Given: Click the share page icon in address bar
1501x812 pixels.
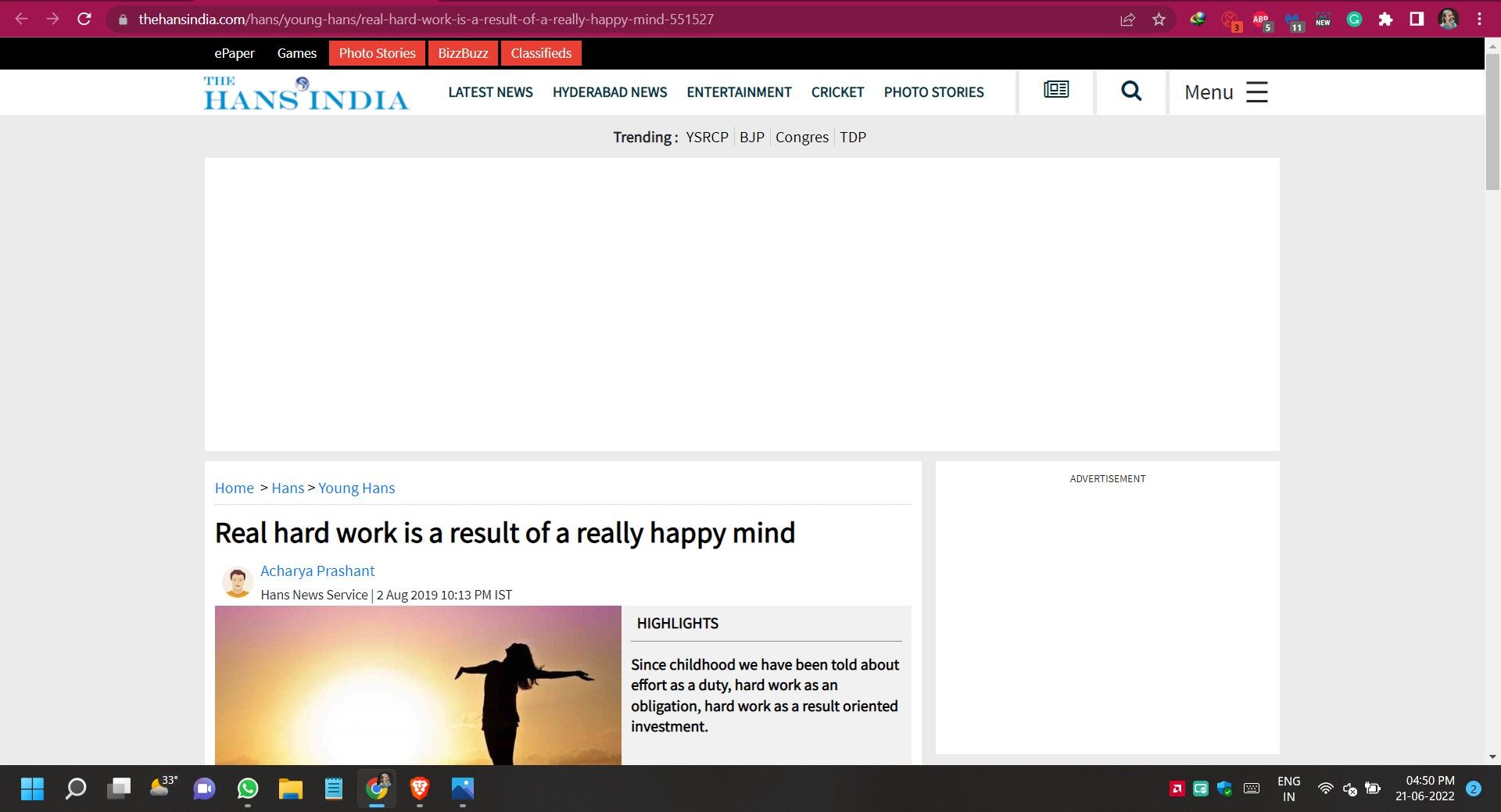Looking at the screenshot, I should (x=1127, y=20).
